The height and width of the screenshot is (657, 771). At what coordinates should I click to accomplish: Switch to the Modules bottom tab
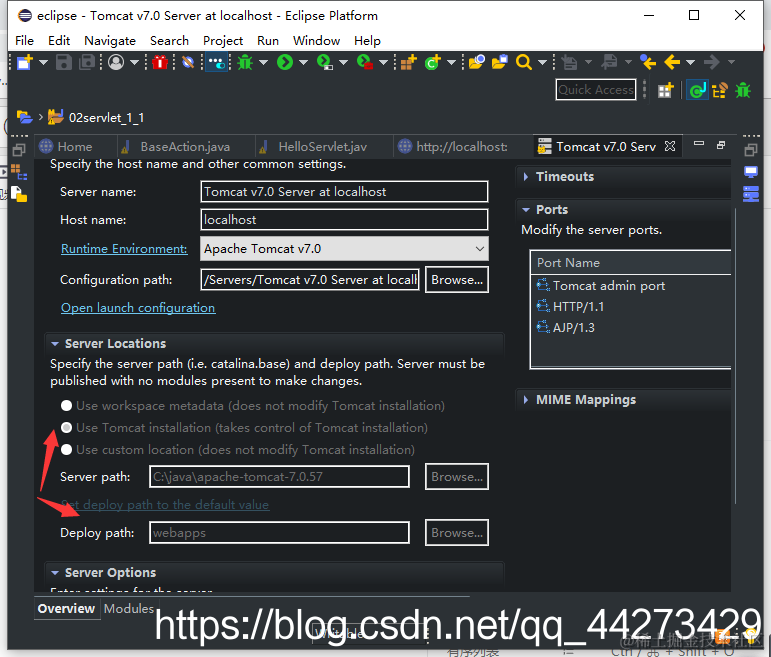(129, 609)
